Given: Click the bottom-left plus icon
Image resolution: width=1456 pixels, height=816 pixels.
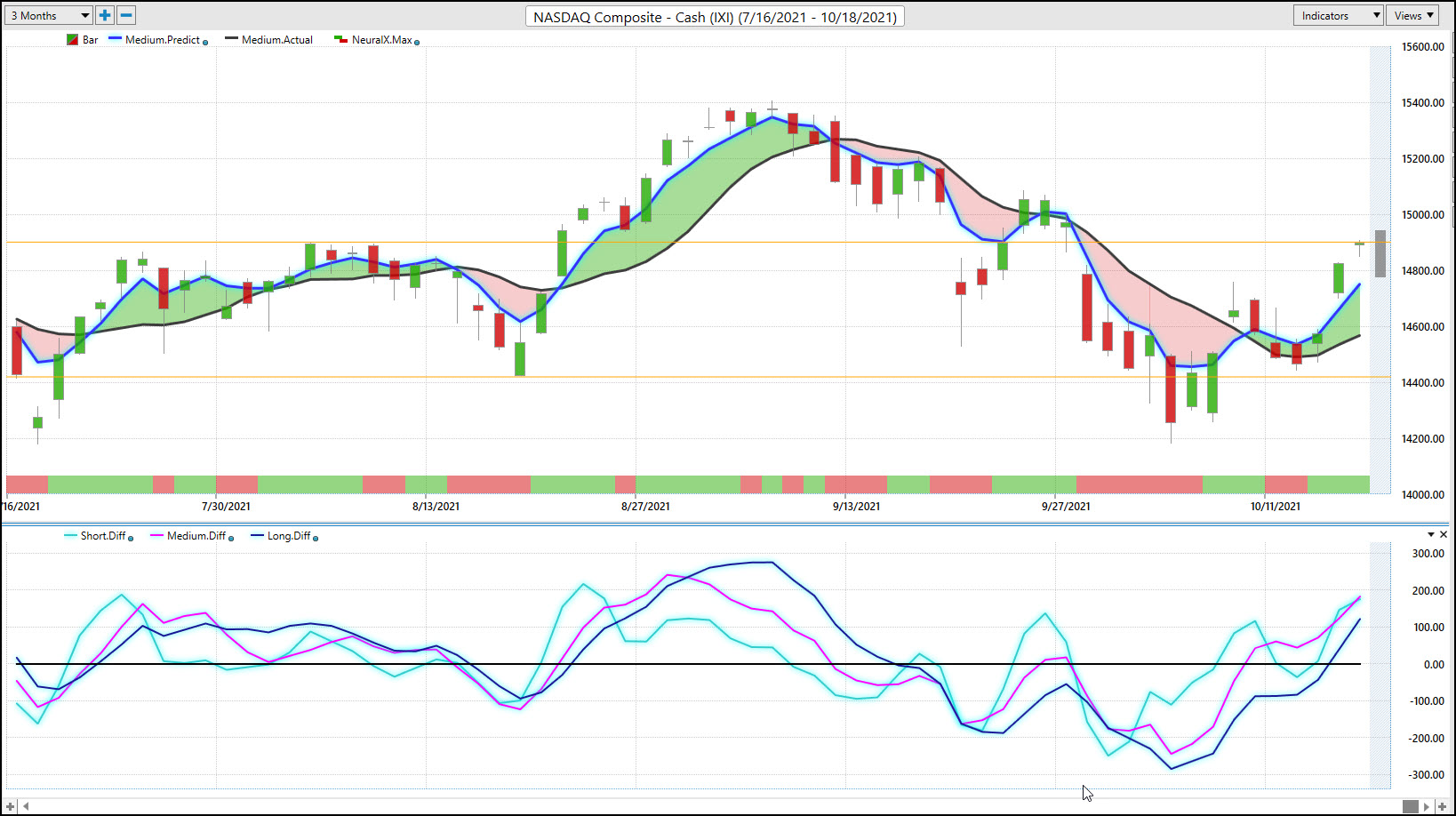Looking at the screenshot, I should 11,806.
